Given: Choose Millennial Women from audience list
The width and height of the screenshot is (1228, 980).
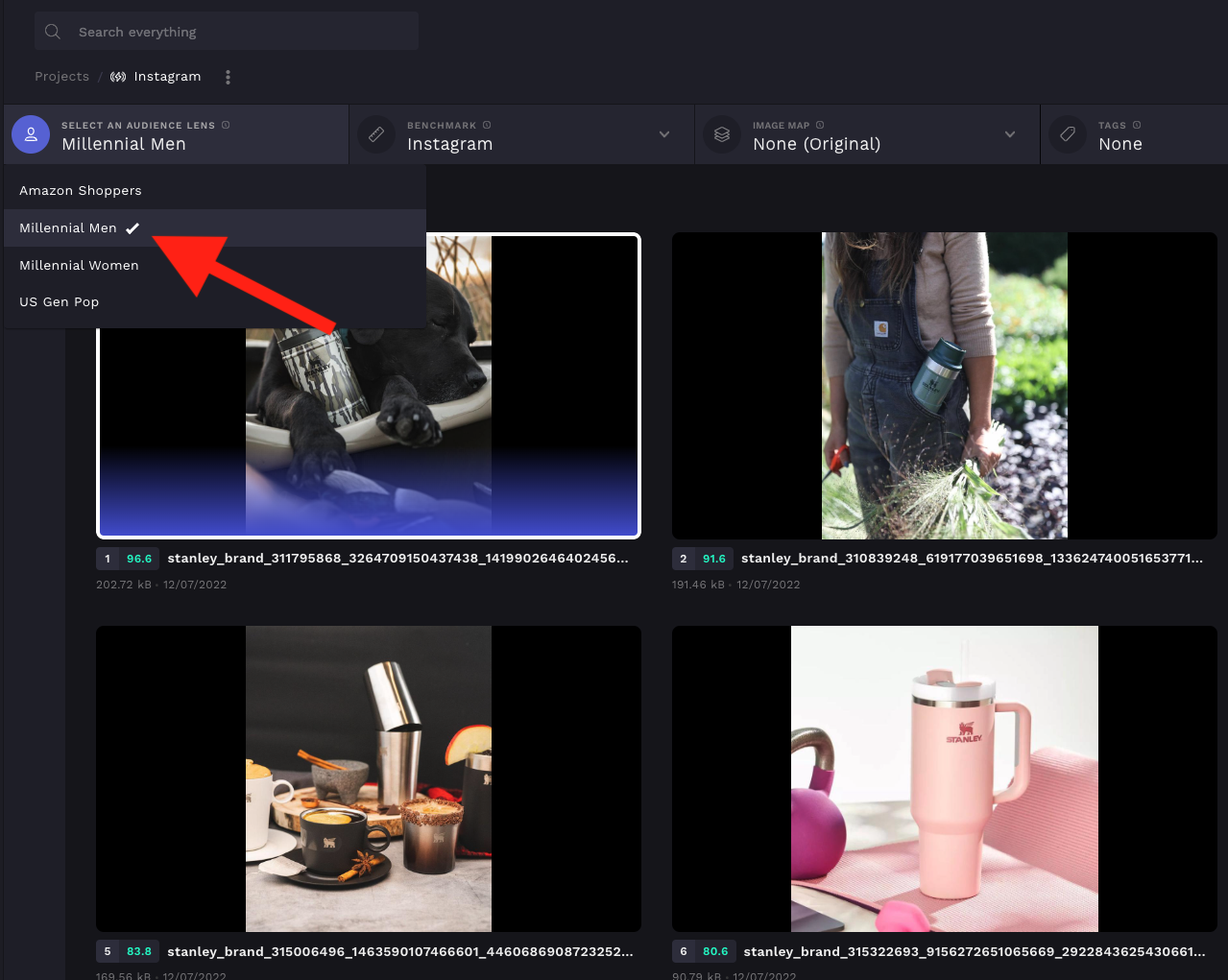Looking at the screenshot, I should (79, 266).
